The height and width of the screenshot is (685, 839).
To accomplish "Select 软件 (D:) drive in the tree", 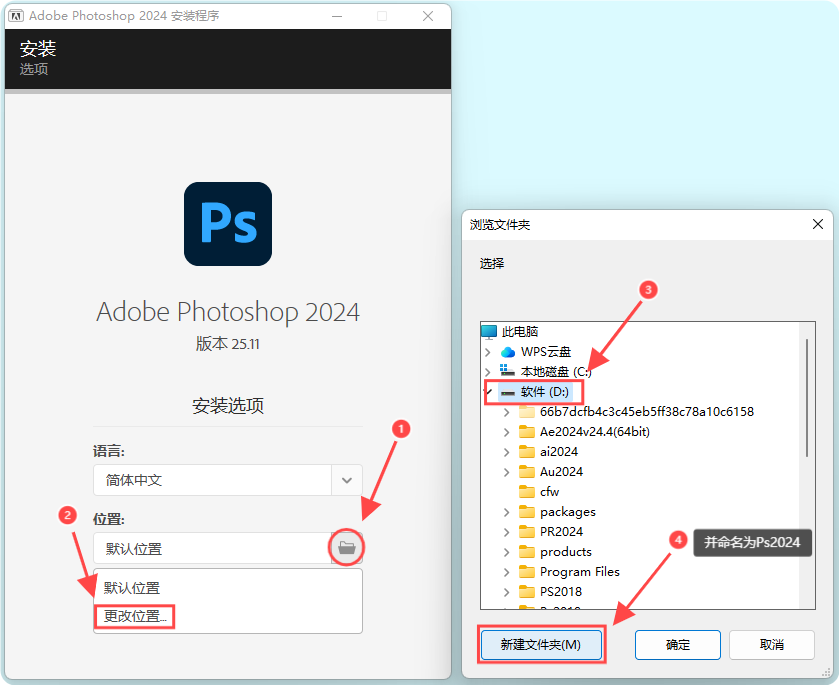I will (544, 392).
